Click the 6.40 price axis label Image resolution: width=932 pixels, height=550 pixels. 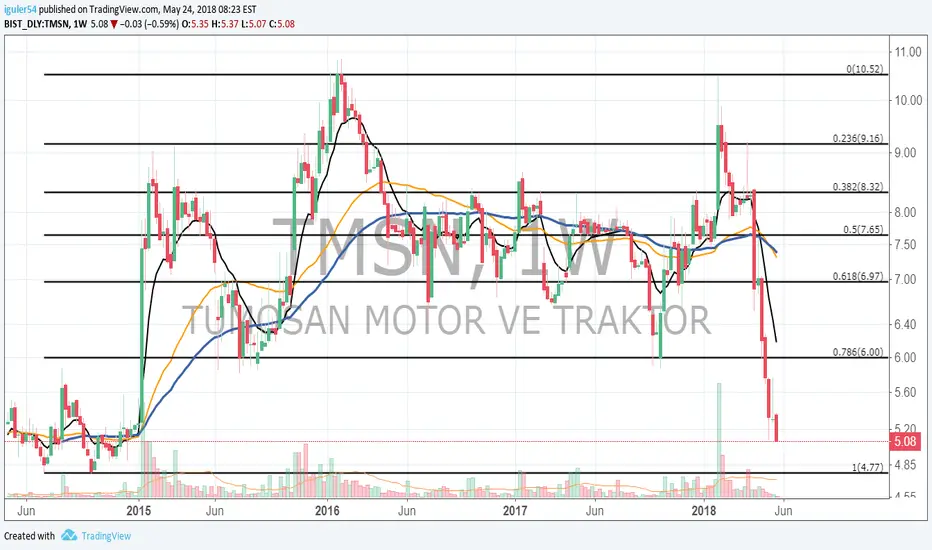click(x=905, y=325)
